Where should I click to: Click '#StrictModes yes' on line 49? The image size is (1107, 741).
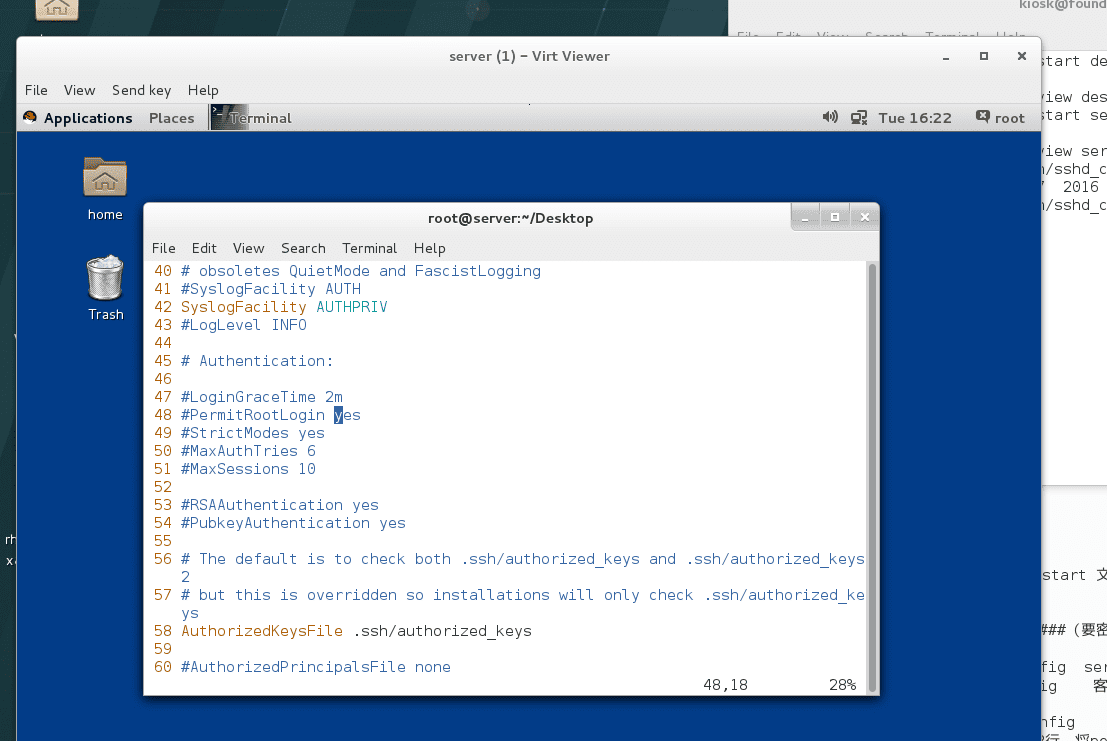(x=253, y=433)
